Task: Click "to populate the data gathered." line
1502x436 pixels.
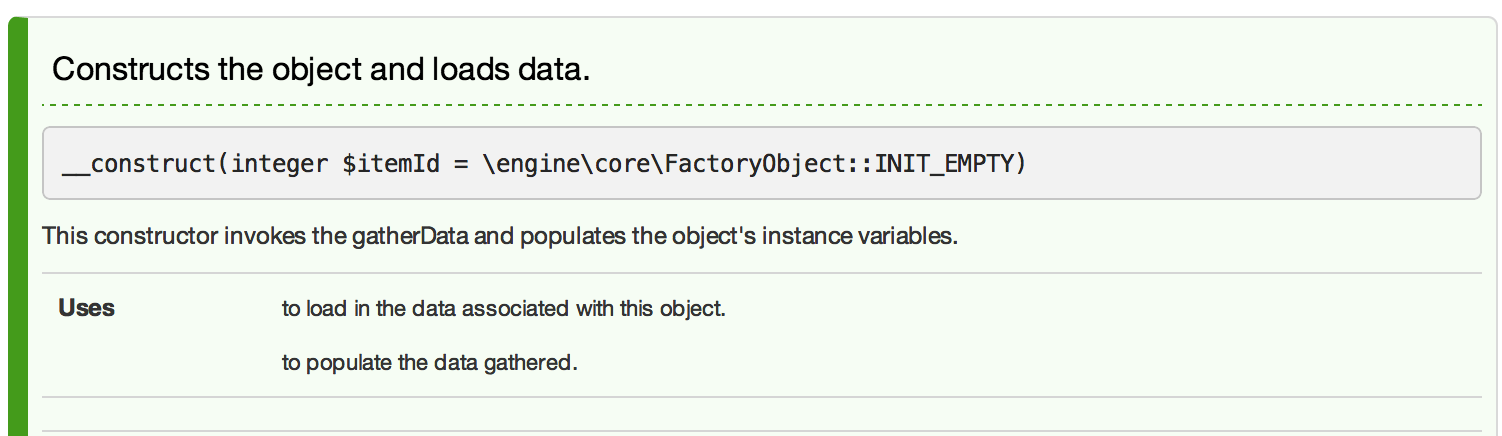Action: pos(430,362)
